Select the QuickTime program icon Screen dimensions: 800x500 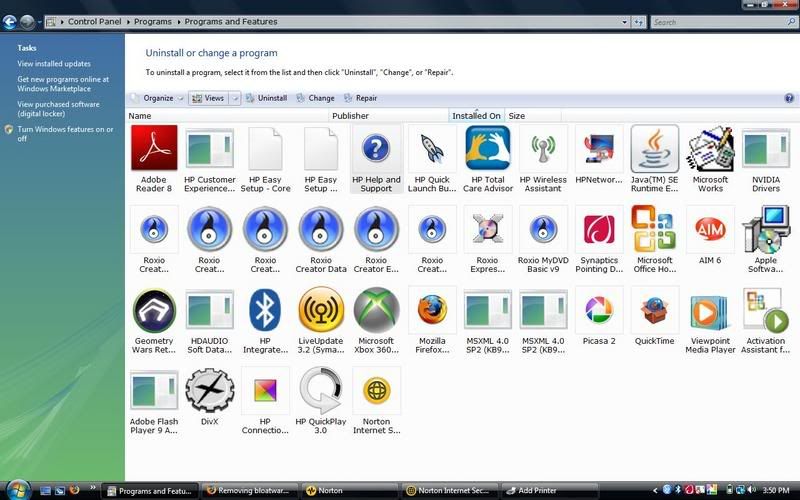pos(655,310)
